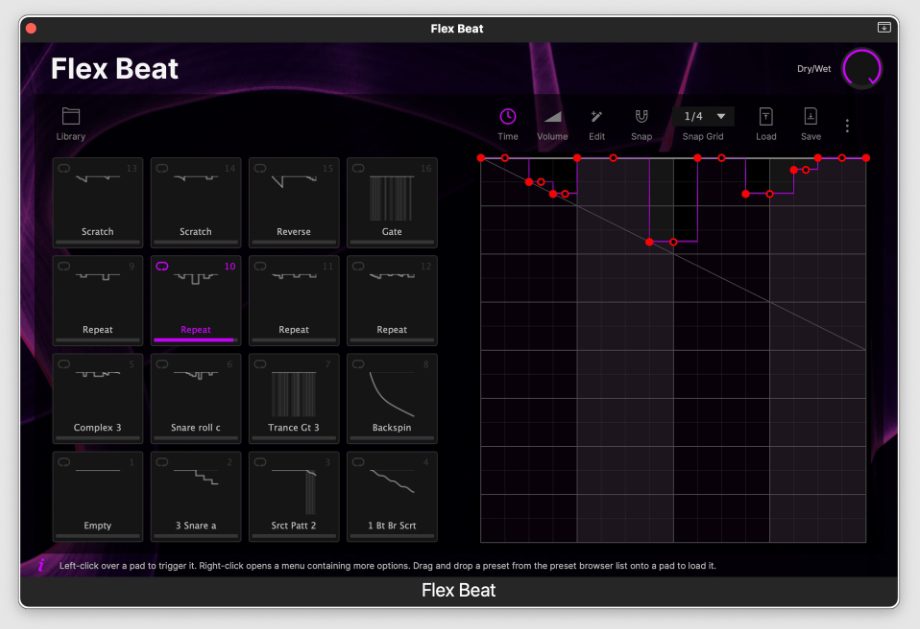This screenshot has height=629, width=920.
Task: Adjust the Dry/Wet knob
Action: [x=861, y=69]
